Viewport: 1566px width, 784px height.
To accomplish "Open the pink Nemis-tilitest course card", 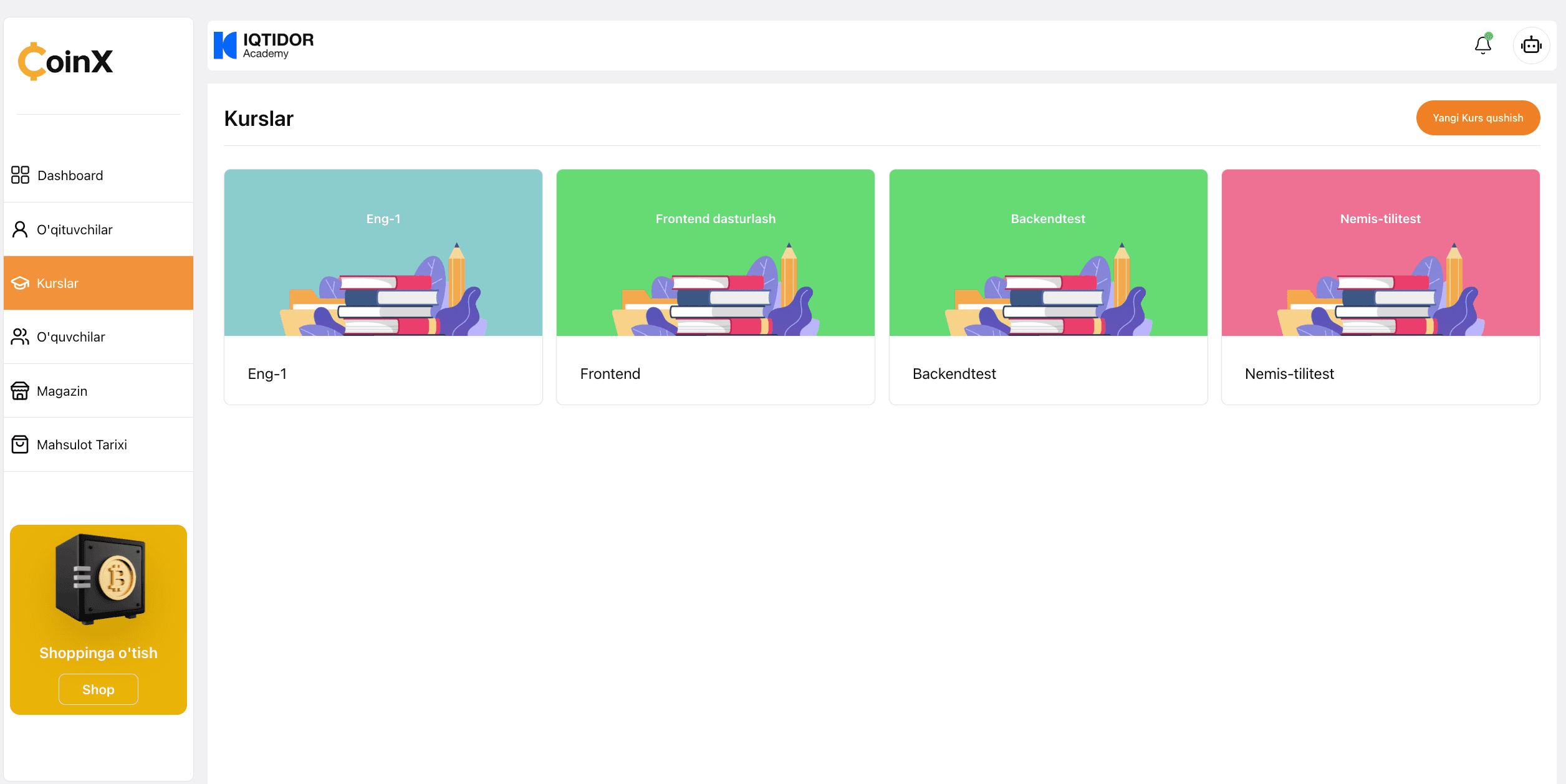I will click(1380, 287).
